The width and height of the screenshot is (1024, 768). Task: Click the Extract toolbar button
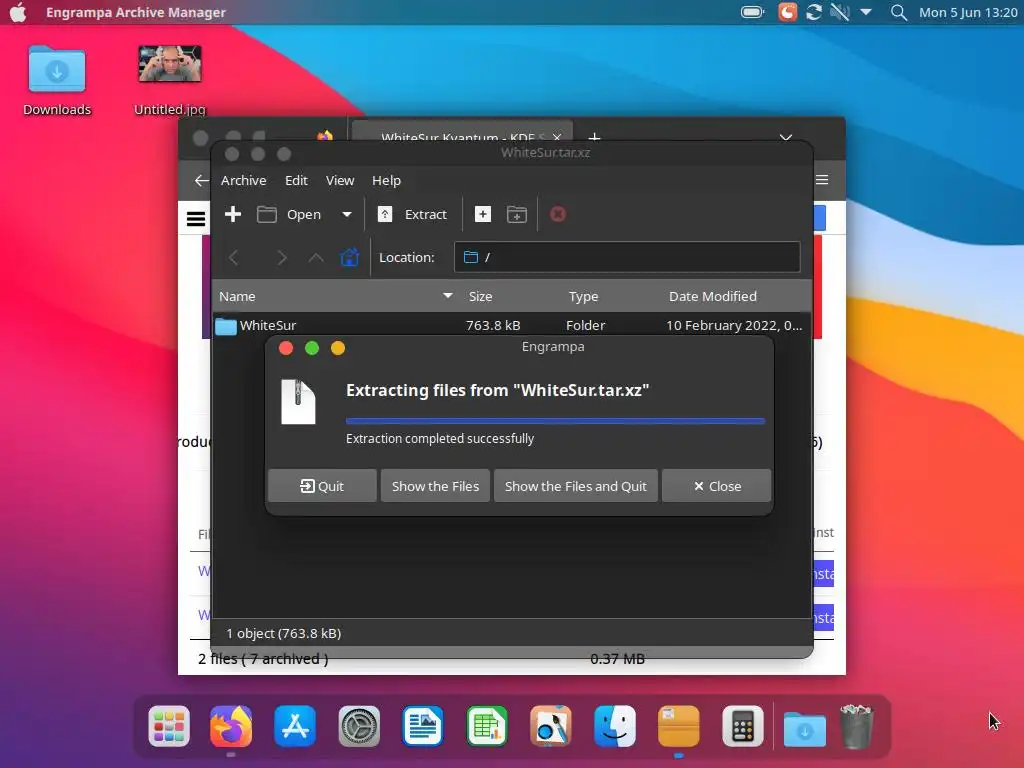click(x=413, y=214)
